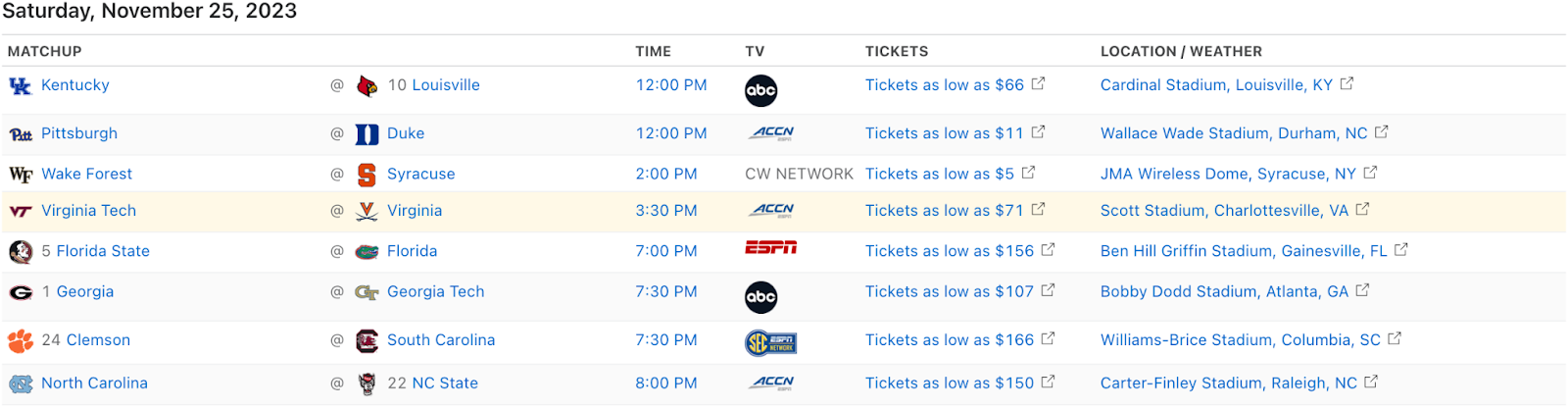Screen dimensions: 1568x408
Task: Click the Duke Blue Devils logo
Action: 367,134
